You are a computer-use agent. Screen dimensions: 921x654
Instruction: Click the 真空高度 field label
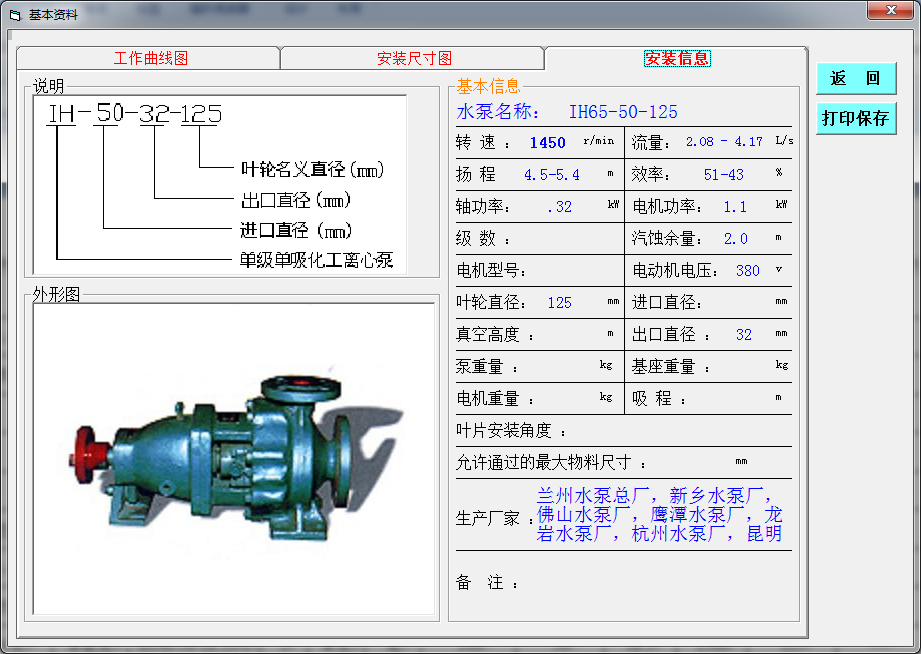[x=495, y=335]
